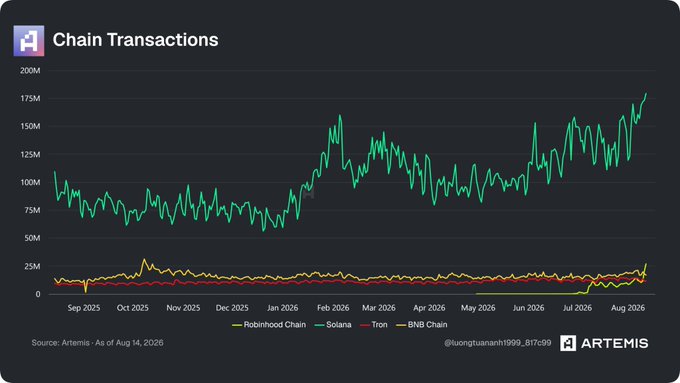Click the 'Jan 2026' x-axis label
This screenshot has width=680, height=383.
[x=282, y=308]
